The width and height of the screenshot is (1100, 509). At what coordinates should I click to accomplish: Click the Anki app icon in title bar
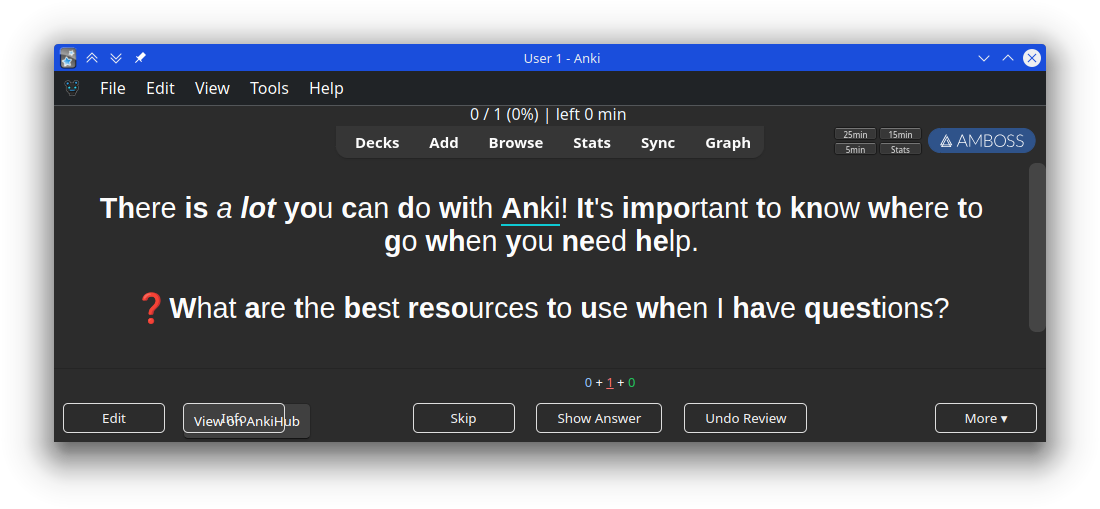68,58
